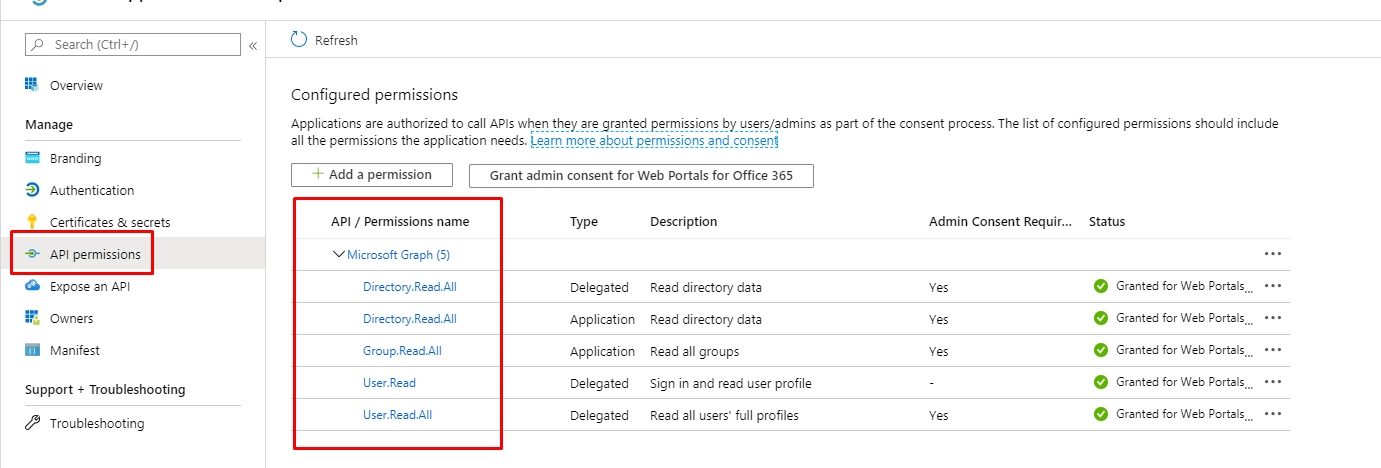Click 'Delegated' type in User.Read.All row
This screenshot has width=1381, height=468.
[599, 415]
